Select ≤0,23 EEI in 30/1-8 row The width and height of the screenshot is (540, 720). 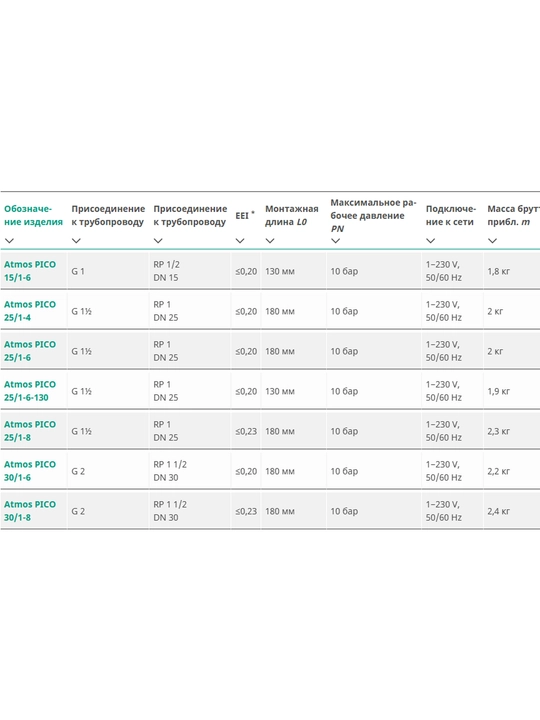(x=246, y=511)
